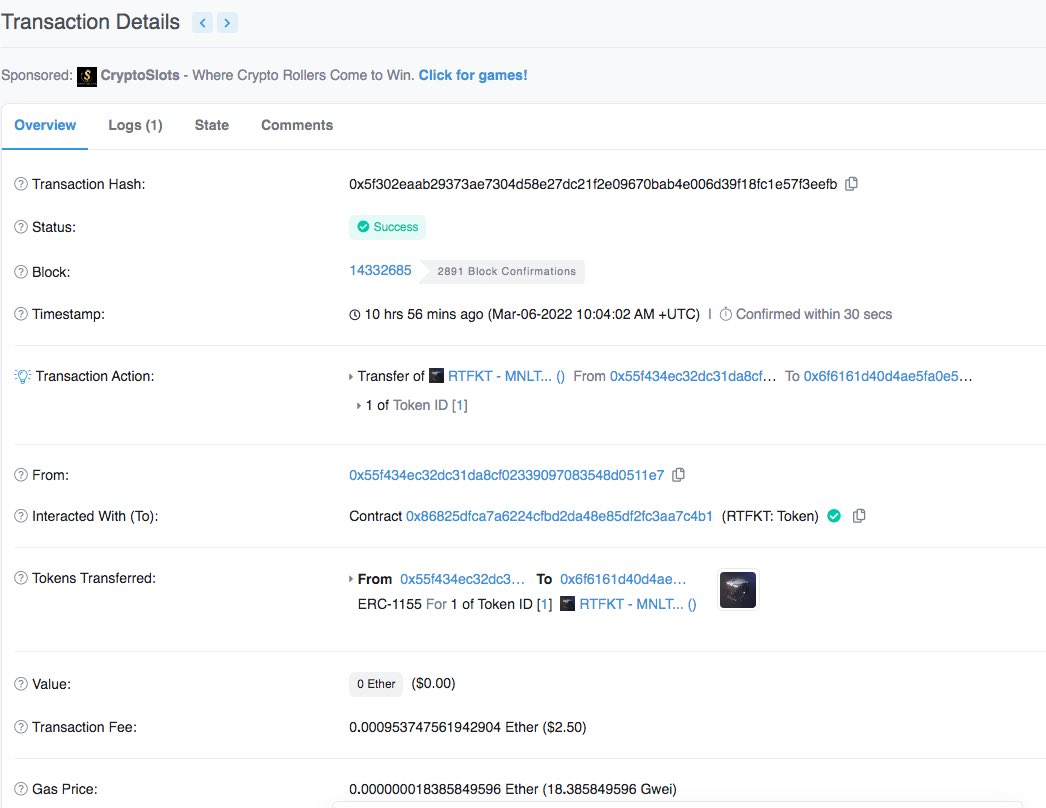Click 'Click for games!' sponsored link
The height and width of the screenshot is (808, 1046).
(x=473, y=75)
